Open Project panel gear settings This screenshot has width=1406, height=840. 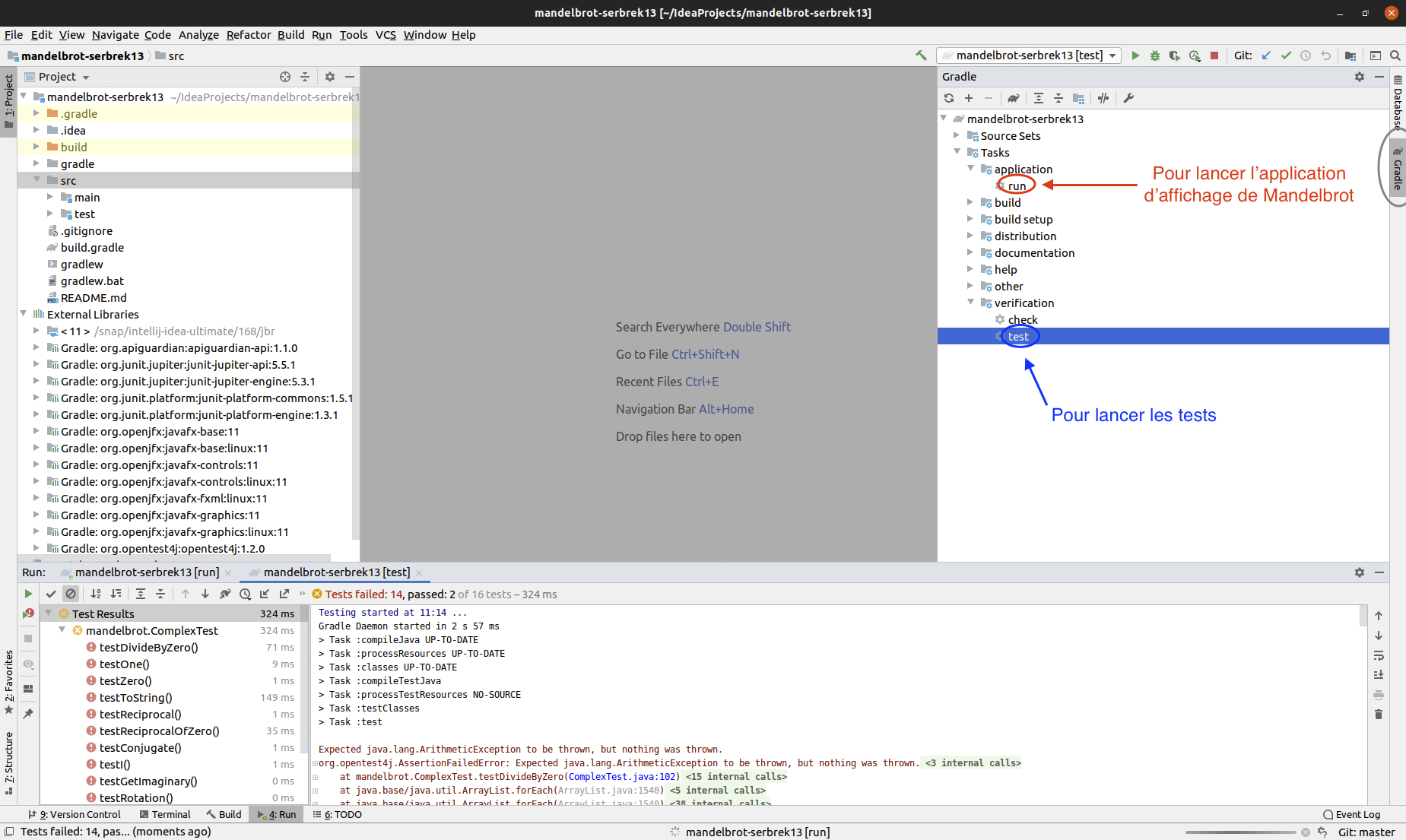tap(330, 77)
